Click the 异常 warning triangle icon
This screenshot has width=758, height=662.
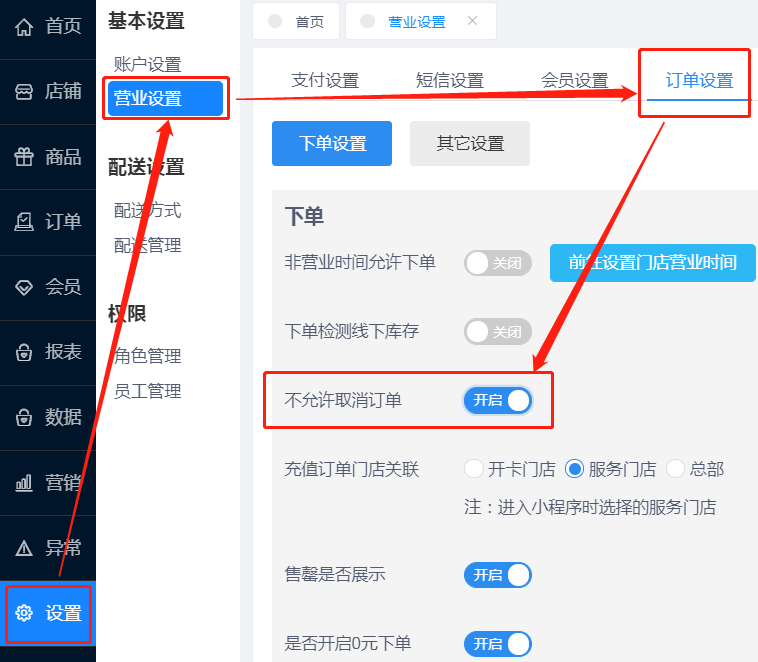coord(24,548)
